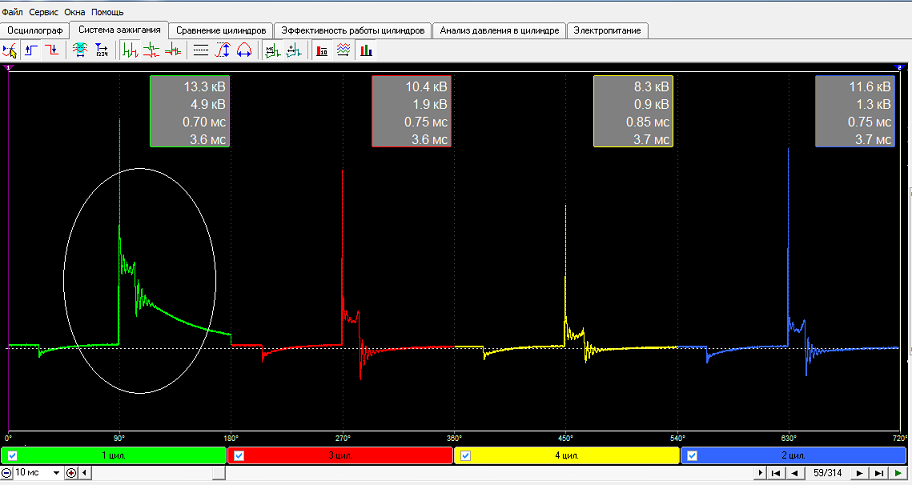Click the 59/314 frame counter
912x485 pixels.
(x=828, y=473)
